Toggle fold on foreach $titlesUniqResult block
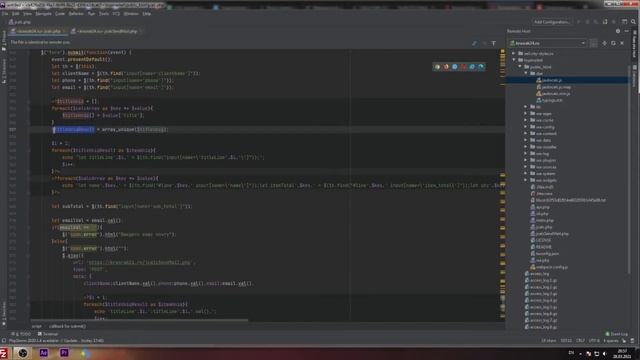The image size is (640, 360). [29, 150]
